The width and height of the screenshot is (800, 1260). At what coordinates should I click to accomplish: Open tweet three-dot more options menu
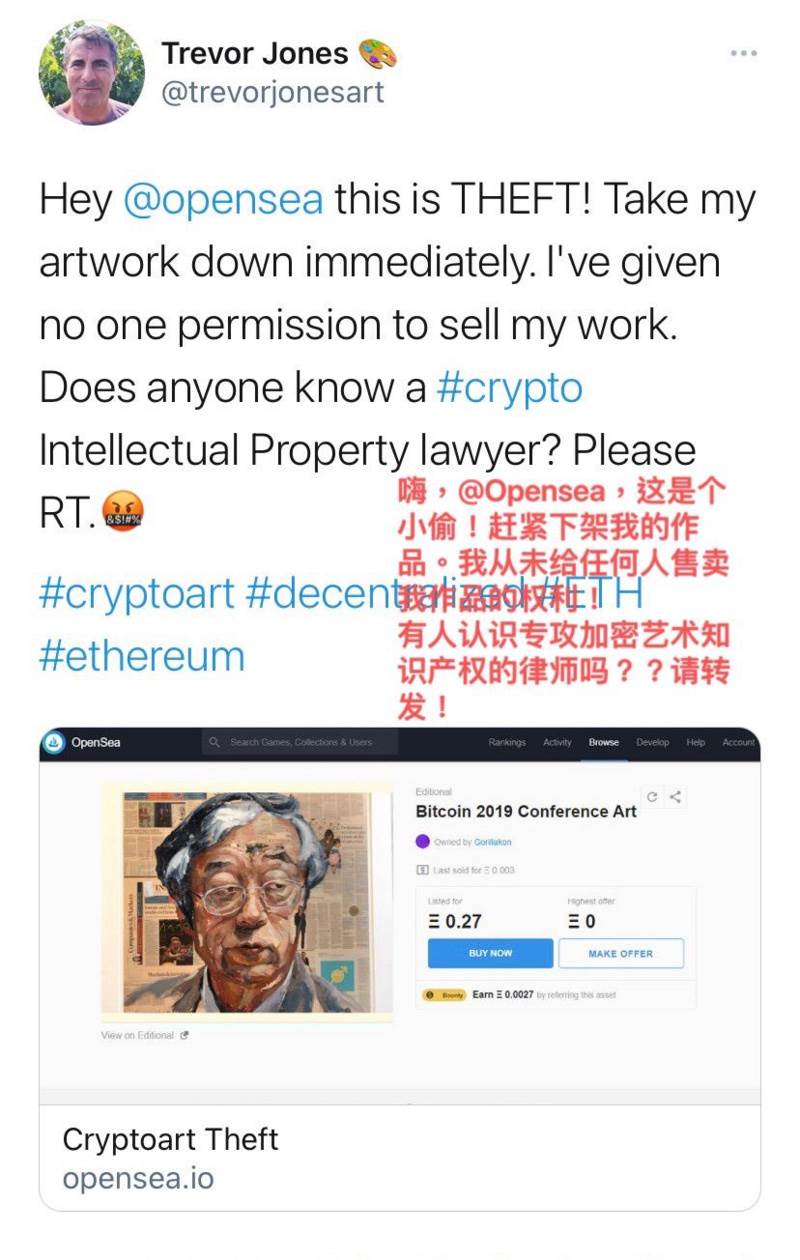tap(743, 54)
